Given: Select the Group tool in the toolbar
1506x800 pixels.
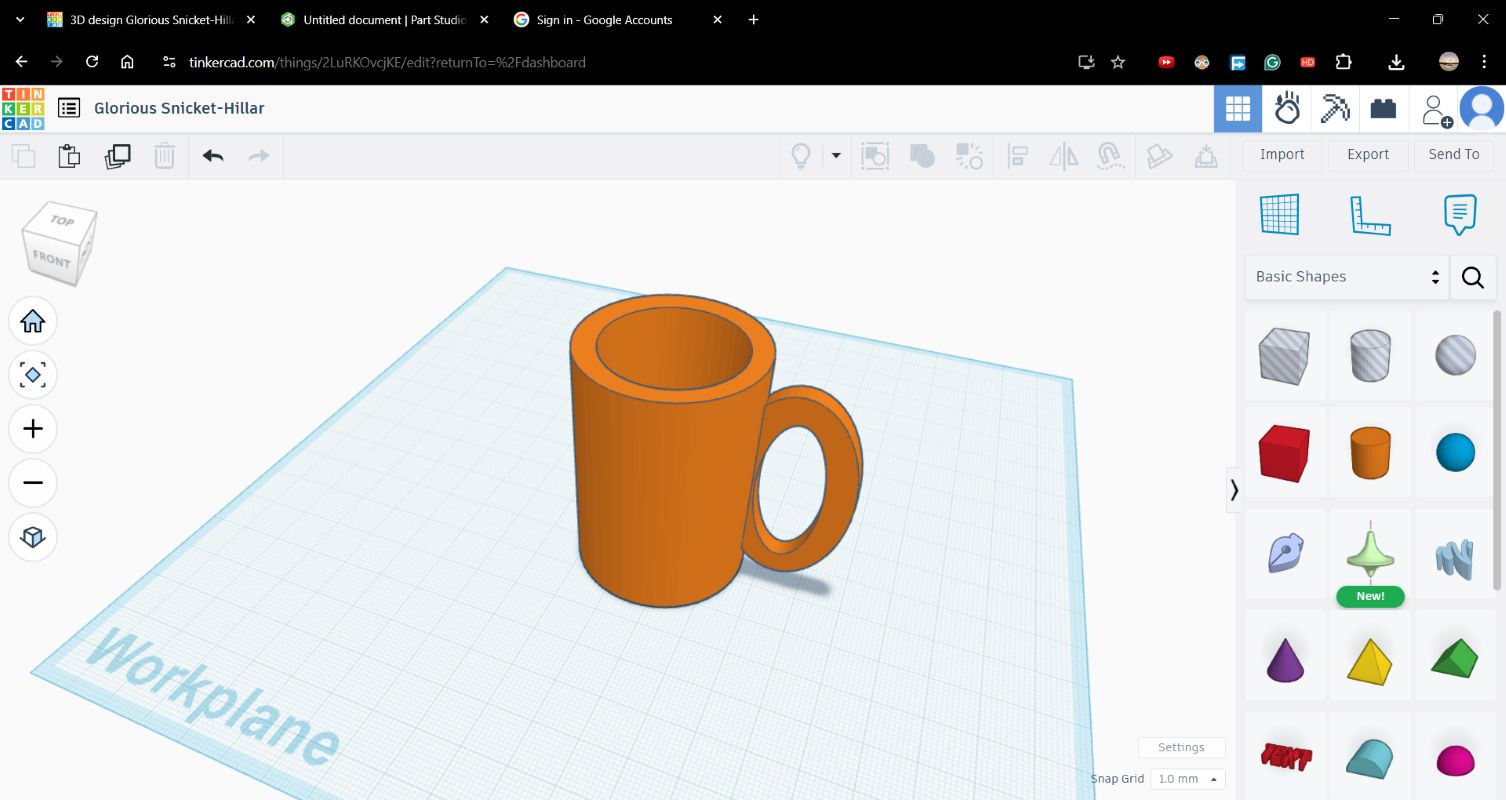Looking at the screenshot, I should click(x=921, y=156).
